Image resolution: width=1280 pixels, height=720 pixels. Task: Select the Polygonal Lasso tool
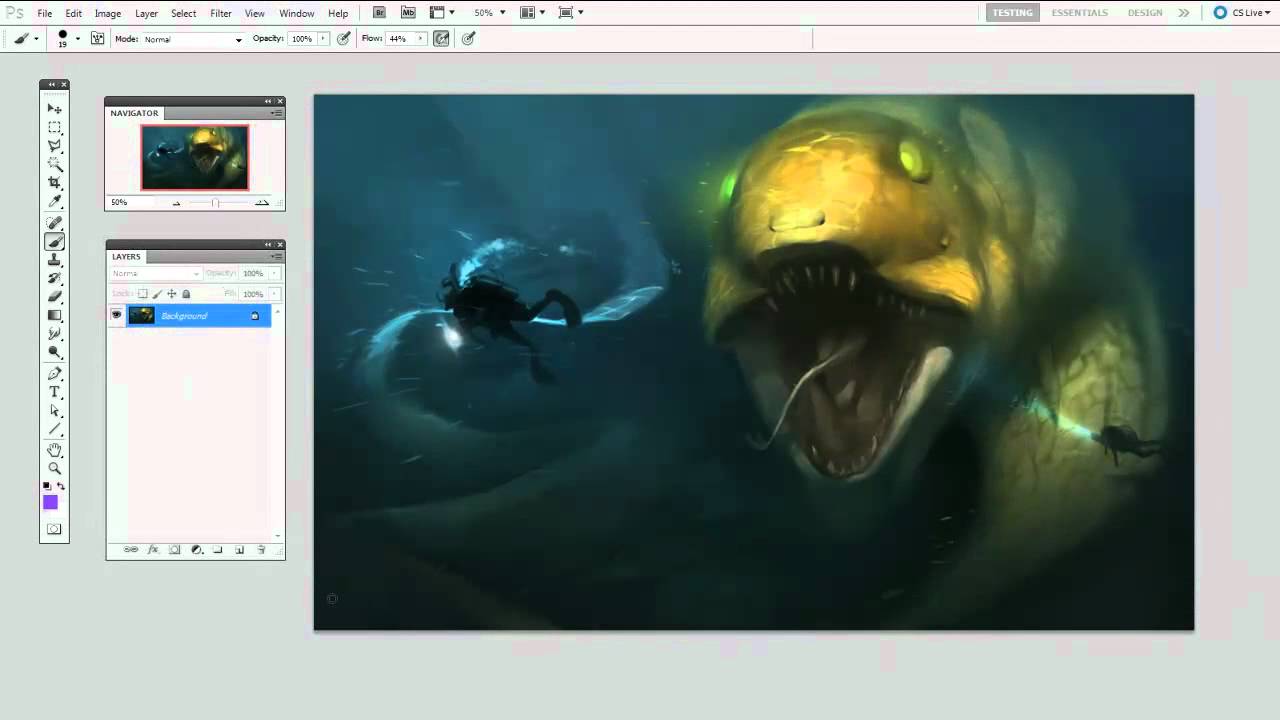pyautogui.click(x=55, y=146)
